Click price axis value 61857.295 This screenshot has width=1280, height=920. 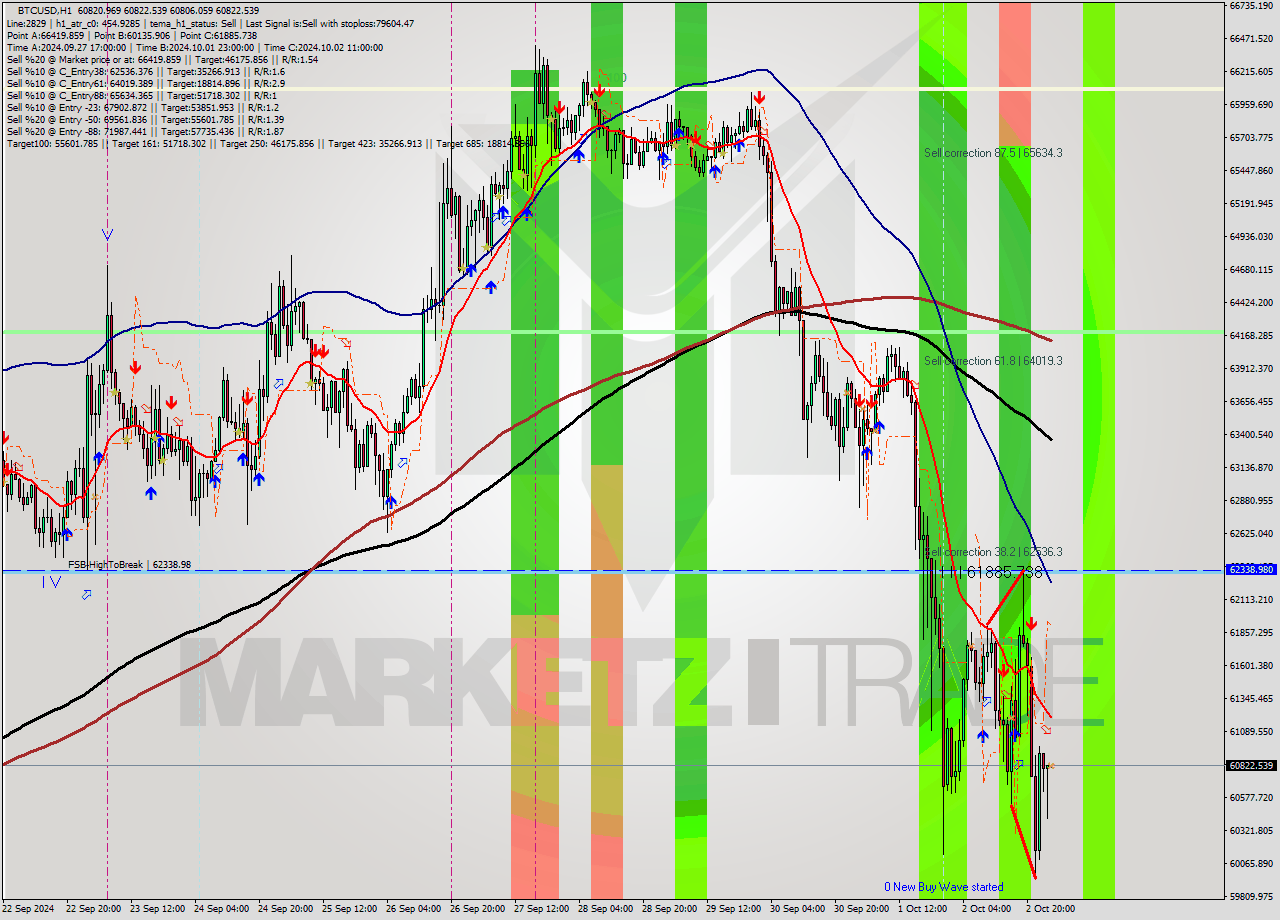coord(1250,633)
